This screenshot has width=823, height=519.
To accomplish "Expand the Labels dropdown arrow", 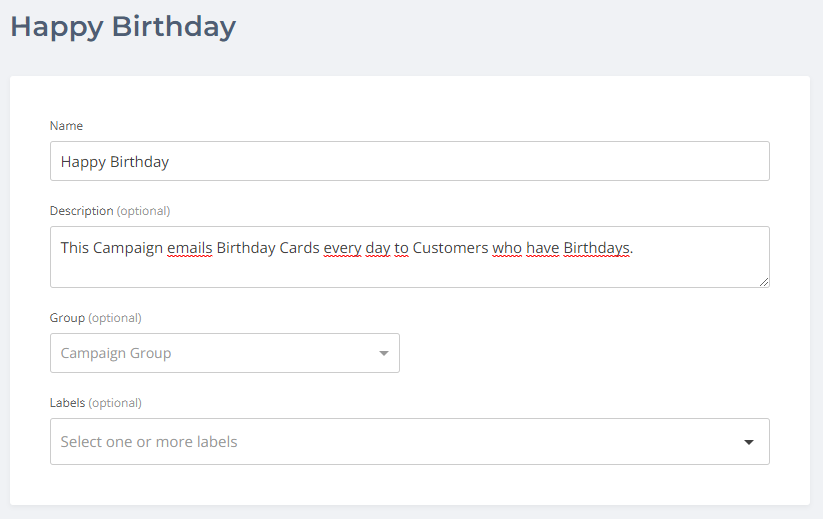I will click(x=749, y=442).
